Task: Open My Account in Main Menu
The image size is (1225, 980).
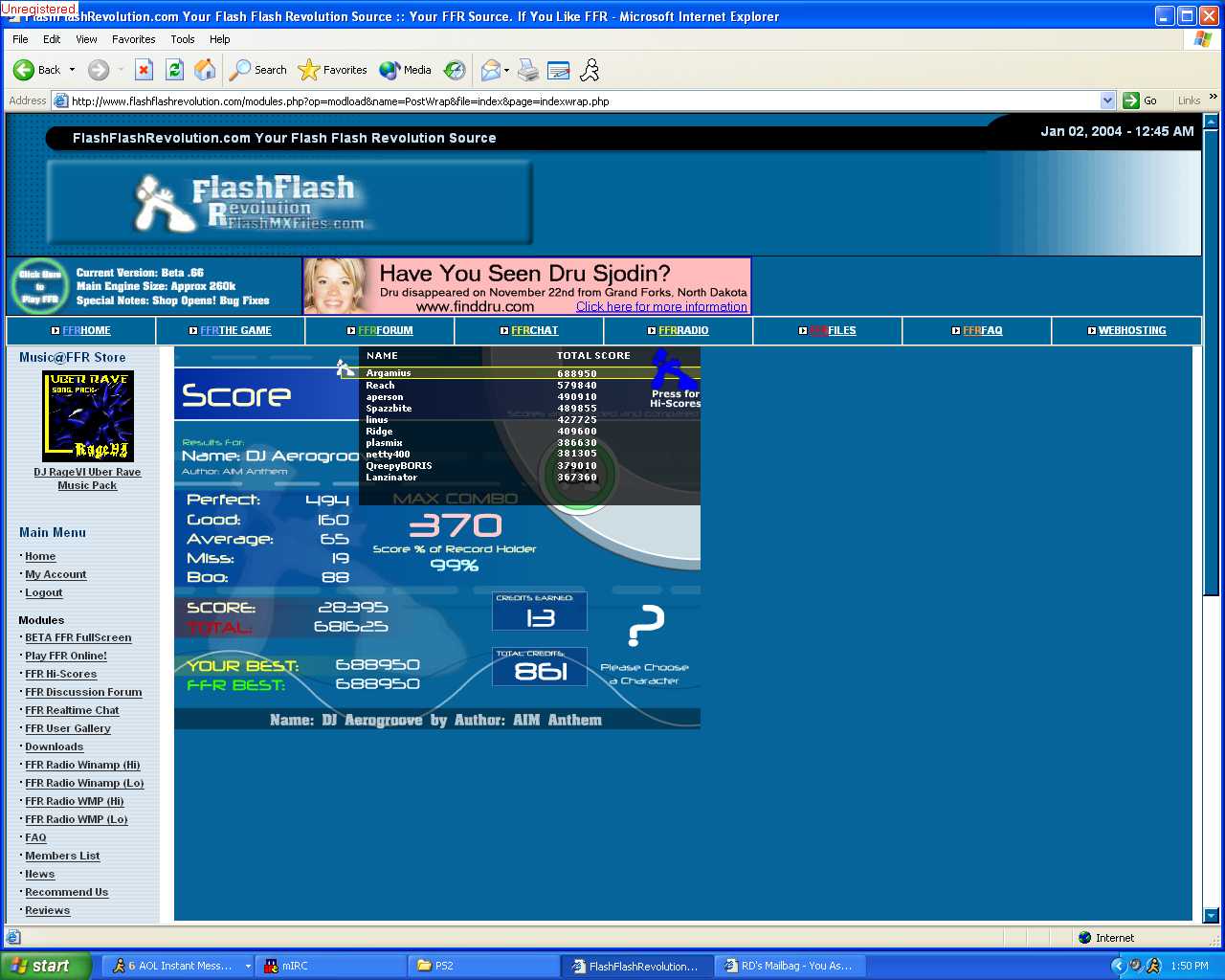Action: [x=56, y=575]
